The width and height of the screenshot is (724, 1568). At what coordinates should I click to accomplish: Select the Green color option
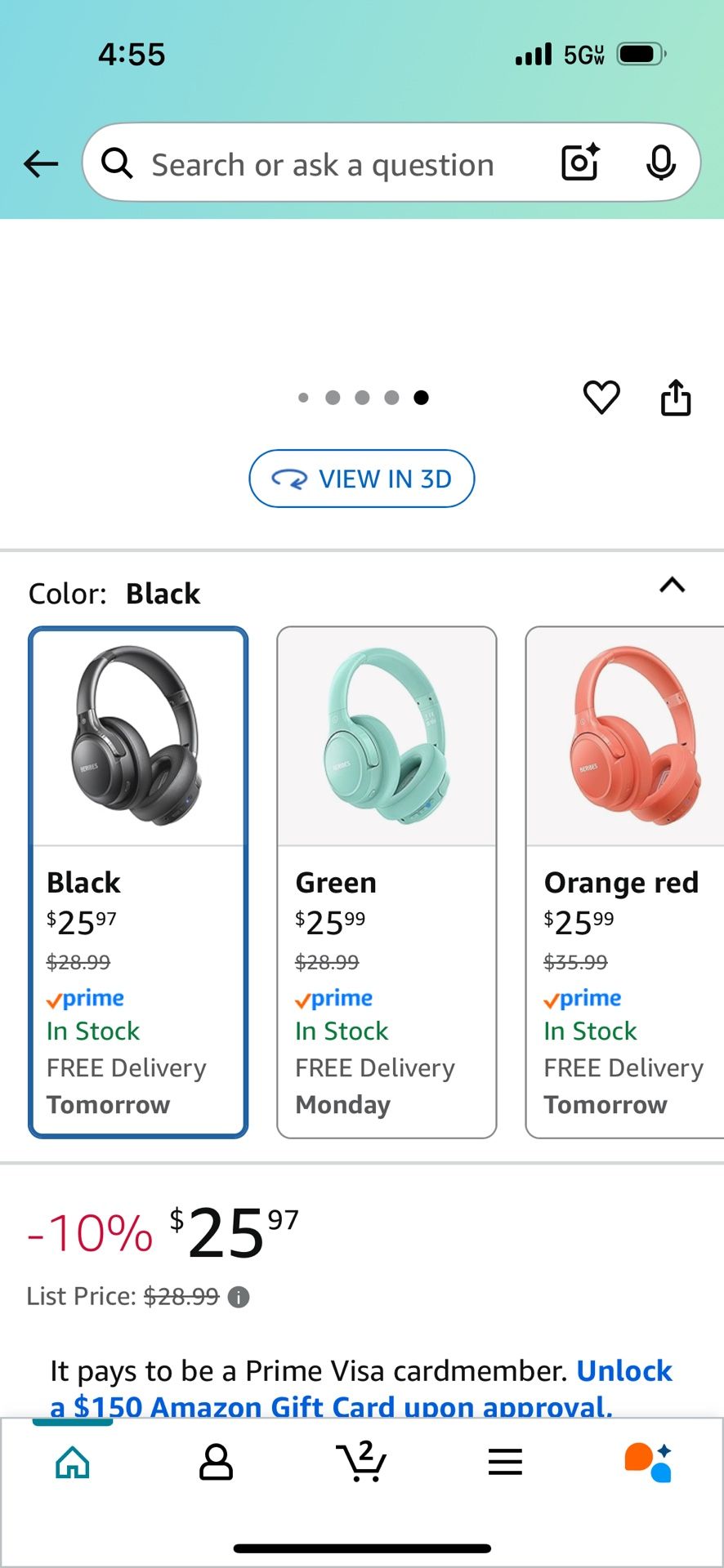coord(387,882)
